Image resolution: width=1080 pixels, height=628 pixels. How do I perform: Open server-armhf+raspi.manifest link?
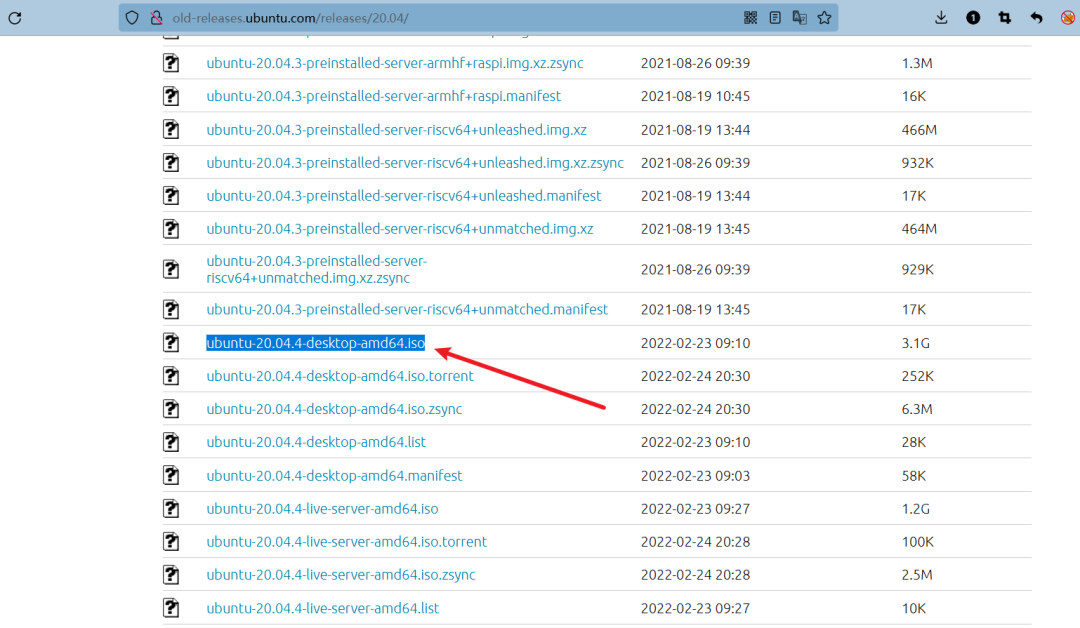click(383, 96)
